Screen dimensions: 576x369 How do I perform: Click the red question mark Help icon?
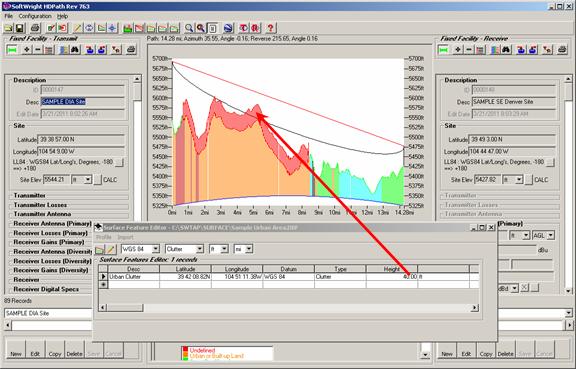(270, 28)
